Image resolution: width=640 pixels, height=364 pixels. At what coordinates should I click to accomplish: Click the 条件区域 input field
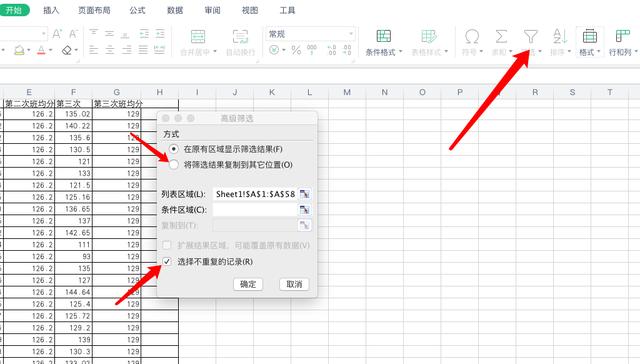click(x=255, y=210)
